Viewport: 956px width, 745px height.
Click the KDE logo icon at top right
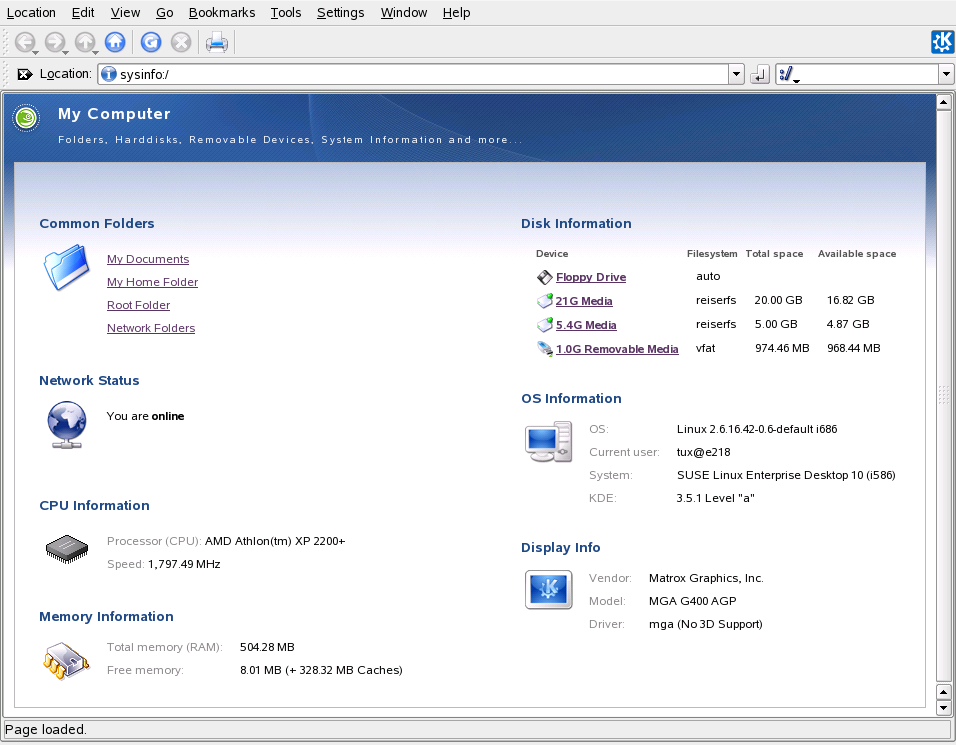tap(942, 42)
